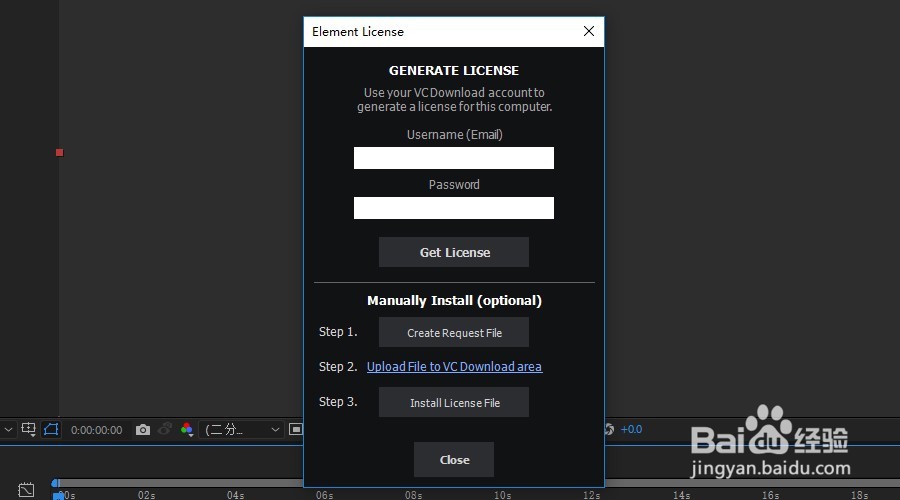Viewport: 900px width, 500px height.
Task: Open Upload File to VC Download area link
Action: pyautogui.click(x=454, y=366)
